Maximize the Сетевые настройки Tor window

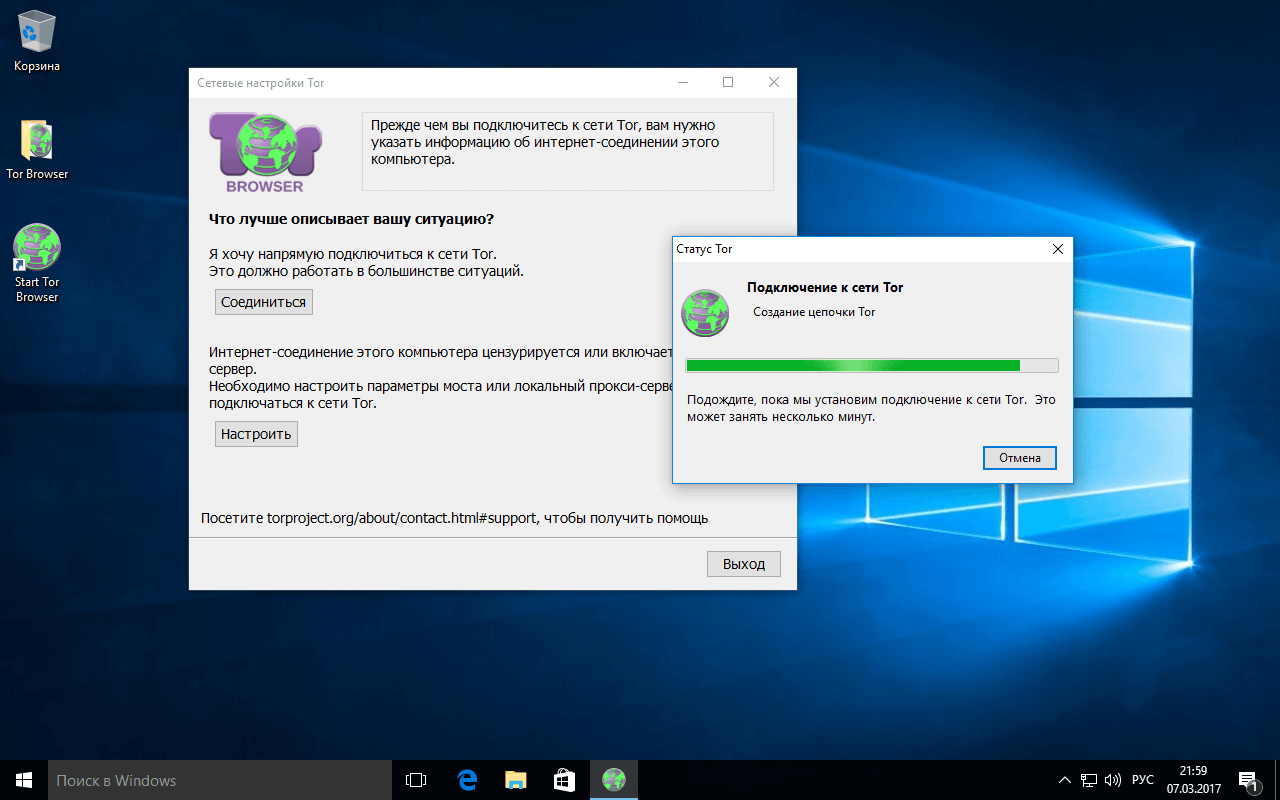click(728, 83)
